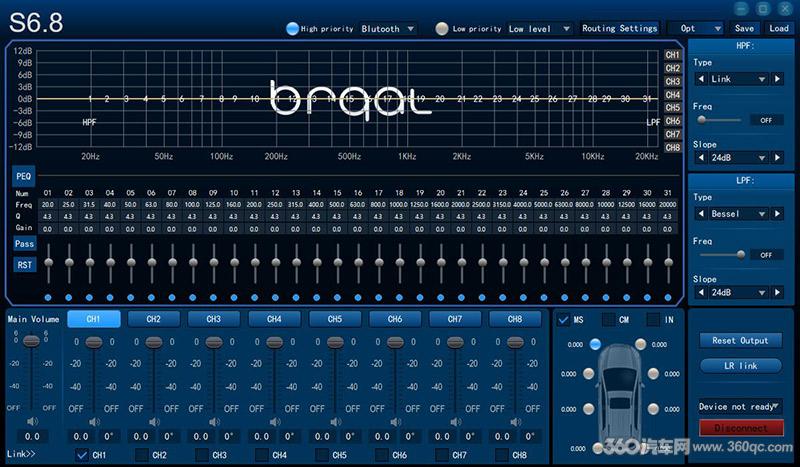Viewport: 800px width, 467px height.
Task: Click the PEQ mode button
Action: point(23,176)
